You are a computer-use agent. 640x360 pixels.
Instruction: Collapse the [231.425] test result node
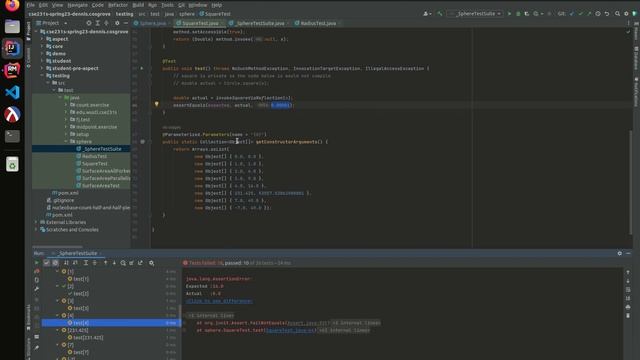coord(58,330)
